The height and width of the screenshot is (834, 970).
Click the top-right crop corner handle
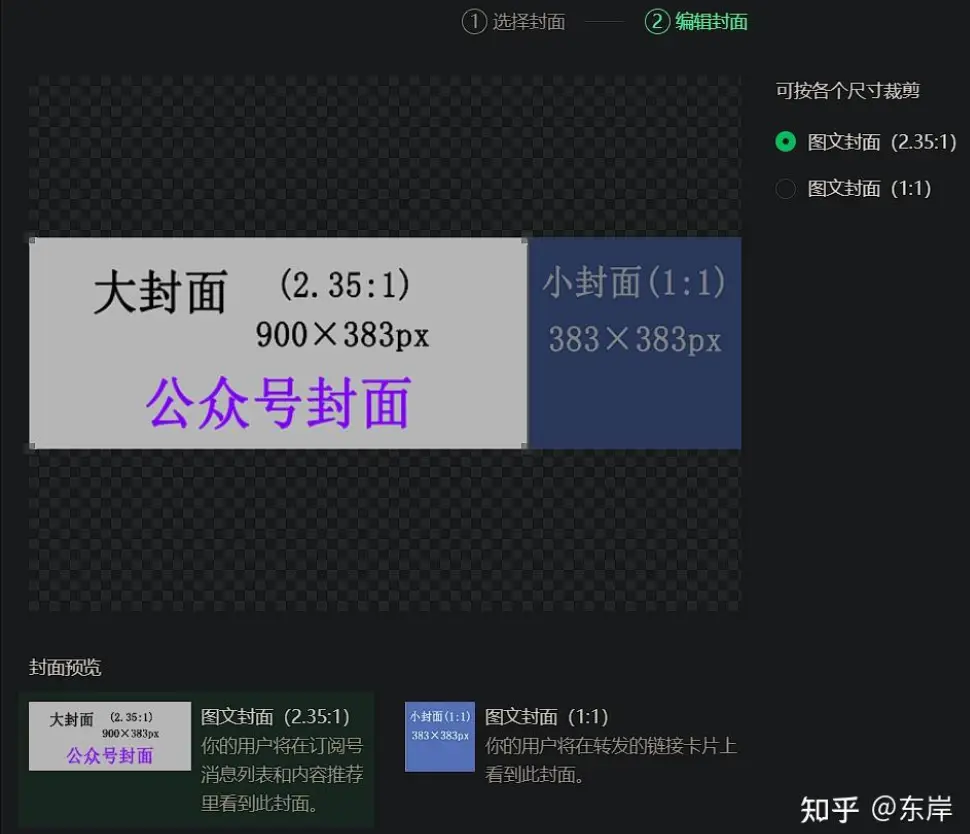pos(525,240)
